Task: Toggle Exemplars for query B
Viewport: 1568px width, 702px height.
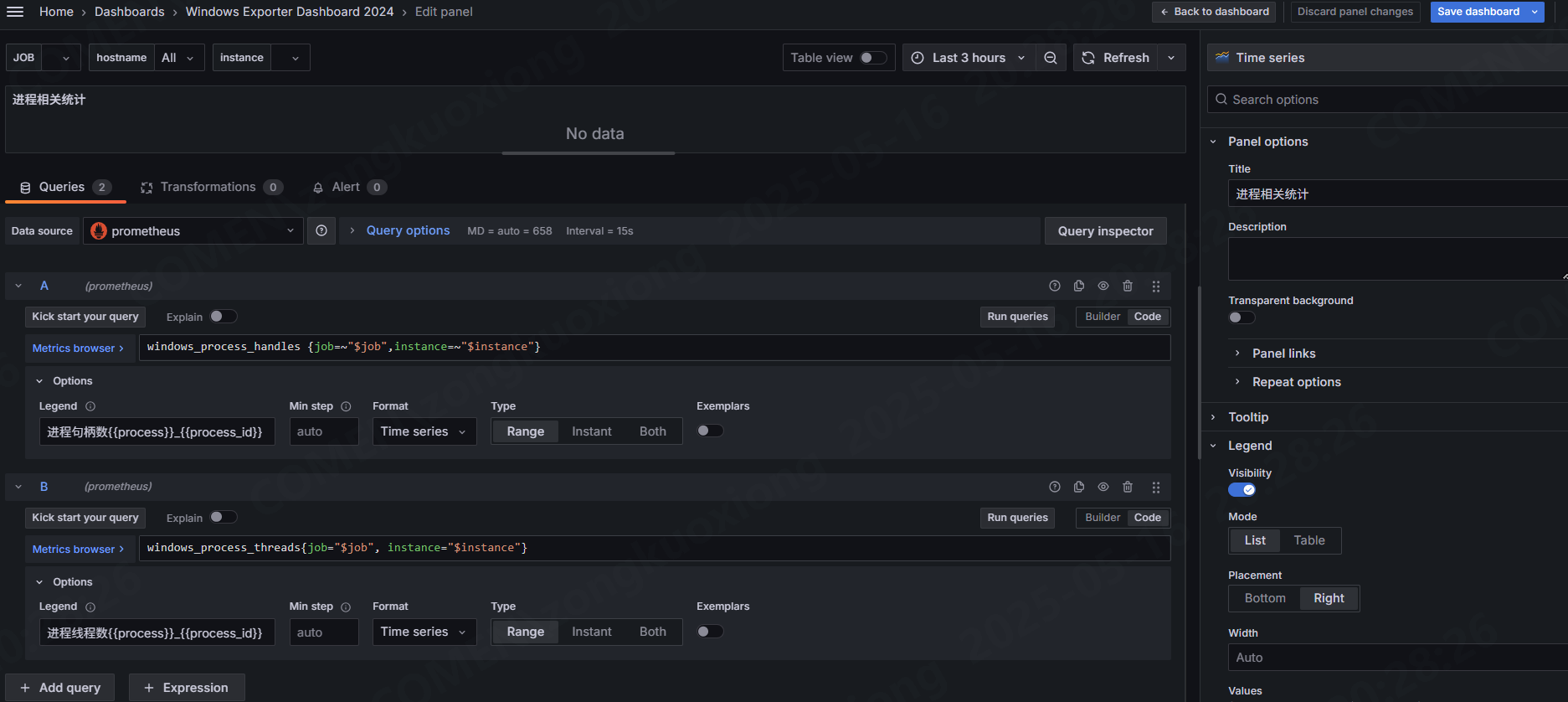Action: pos(710,632)
